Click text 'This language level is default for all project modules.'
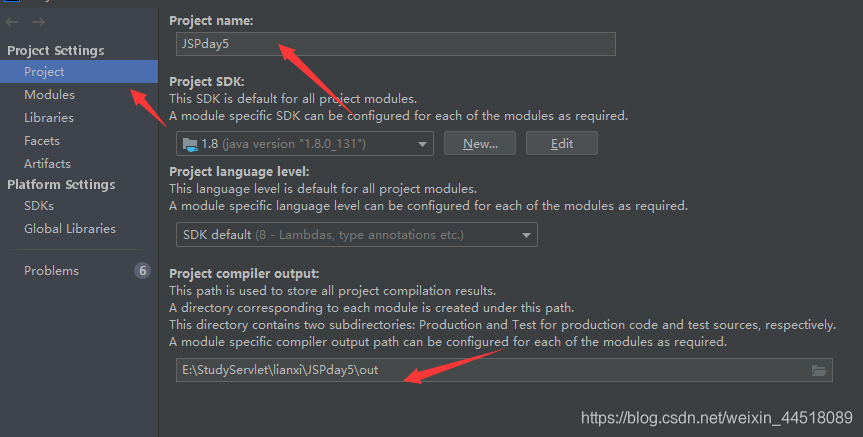This screenshot has width=863, height=437. tap(323, 189)
